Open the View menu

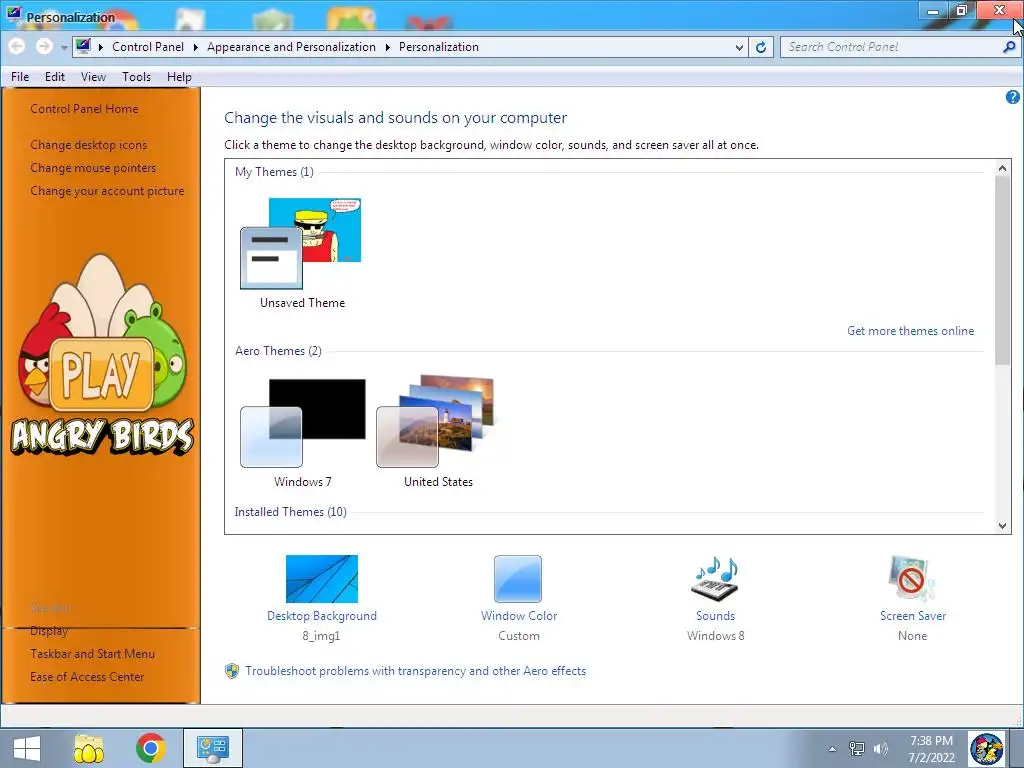pyautogui.click(x=93, y=77)
